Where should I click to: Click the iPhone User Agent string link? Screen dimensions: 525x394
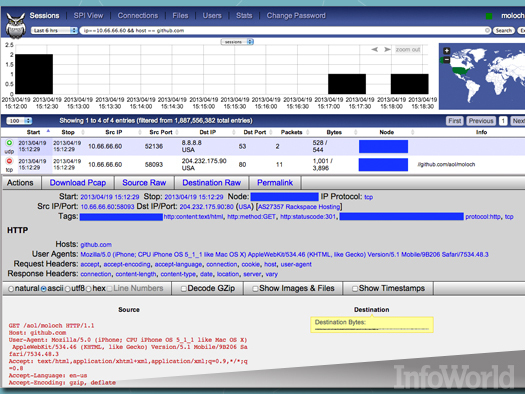pyautogui.click(x=284, y=254)
